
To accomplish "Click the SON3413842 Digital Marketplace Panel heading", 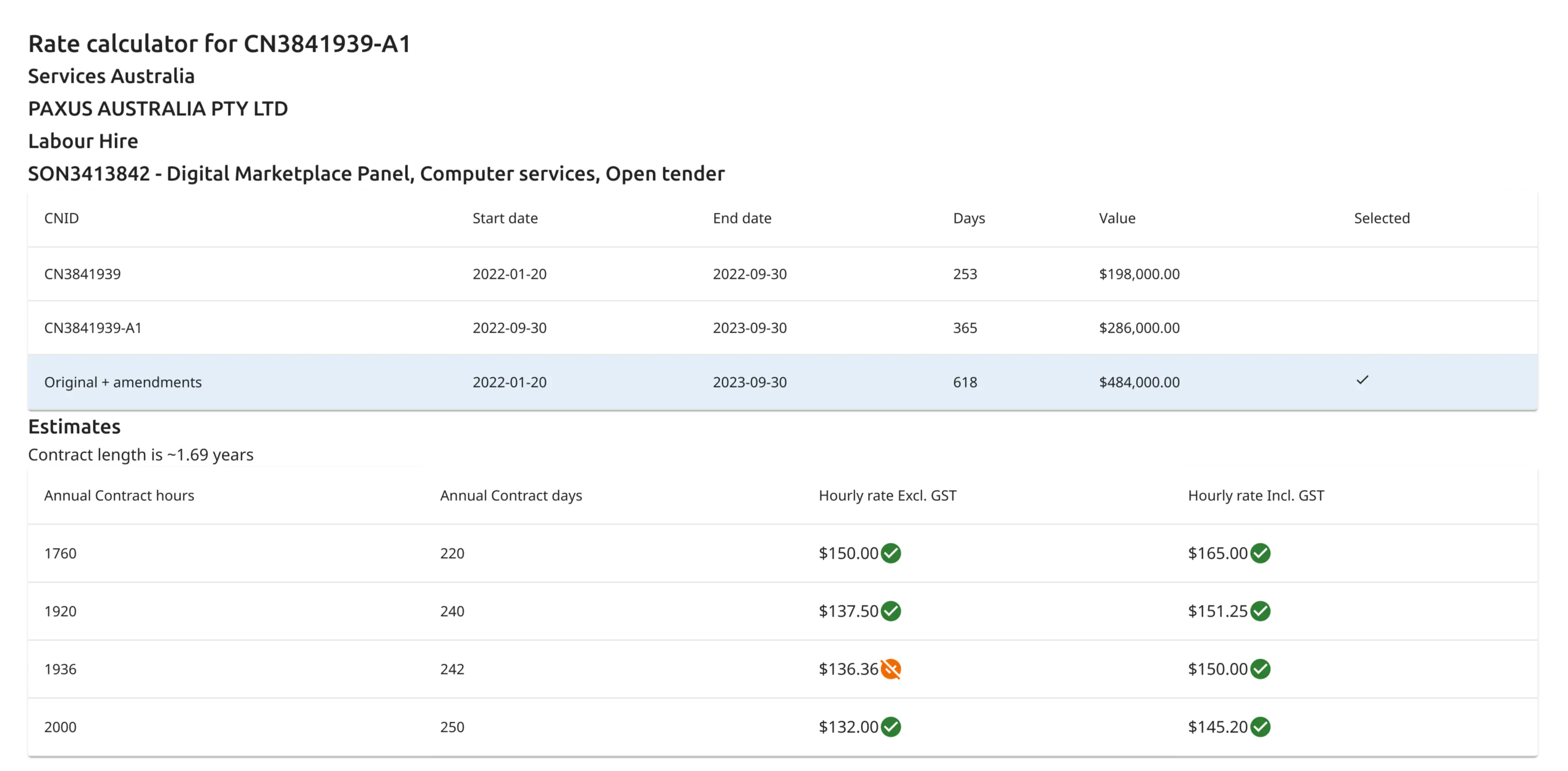I will (x=376, y=174).
